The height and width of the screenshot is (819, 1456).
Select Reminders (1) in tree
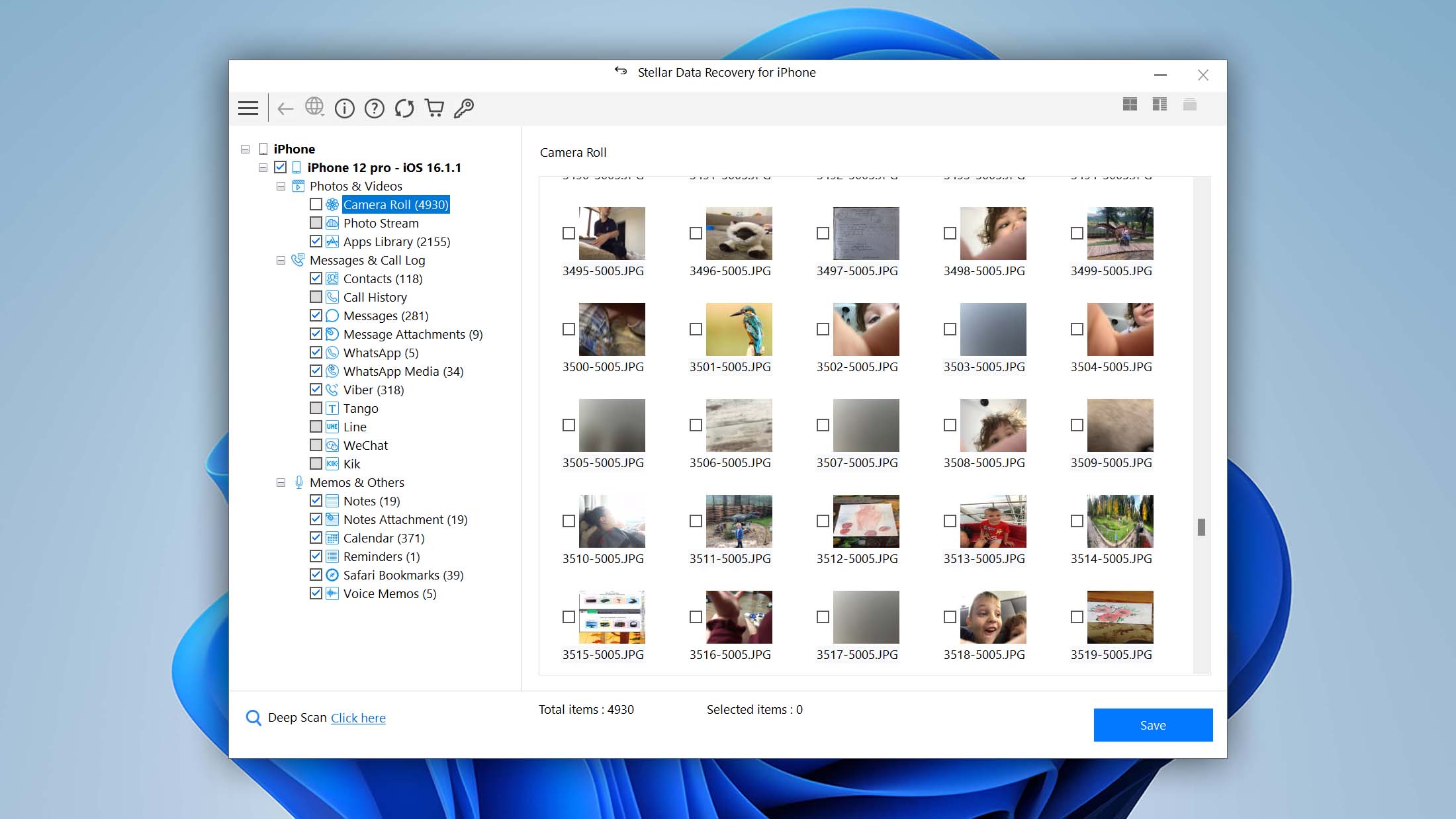381,556
